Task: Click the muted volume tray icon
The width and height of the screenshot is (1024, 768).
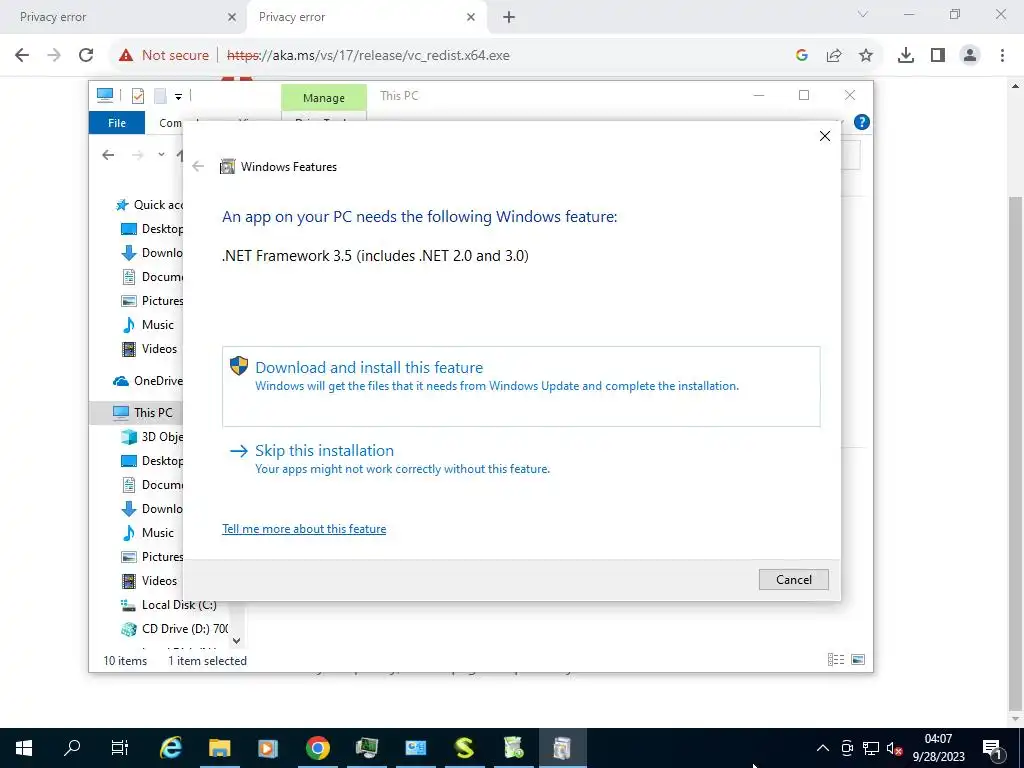Action: [895, 748]
